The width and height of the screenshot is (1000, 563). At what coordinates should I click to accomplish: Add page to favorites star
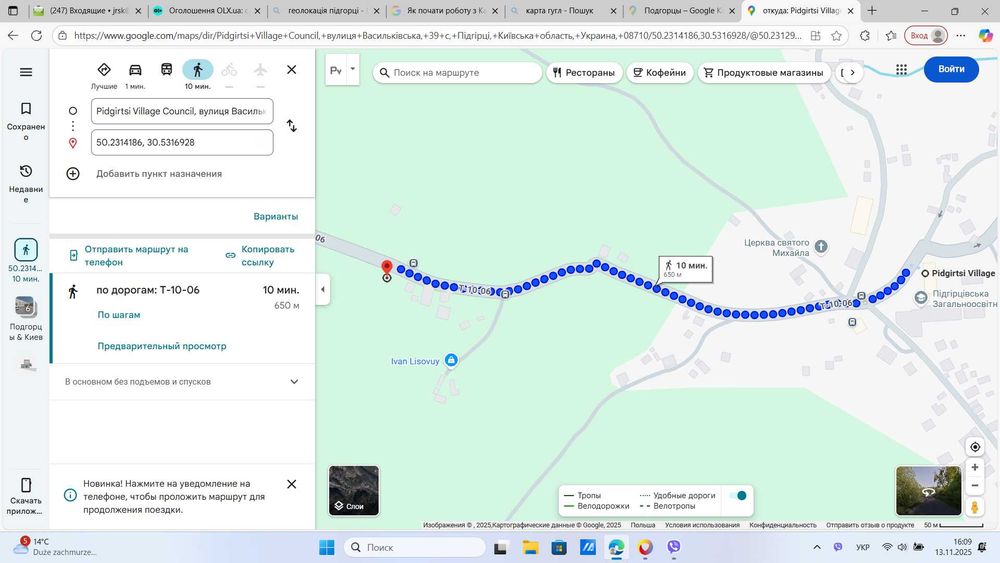pyautogui.click(x=836, y=36)
